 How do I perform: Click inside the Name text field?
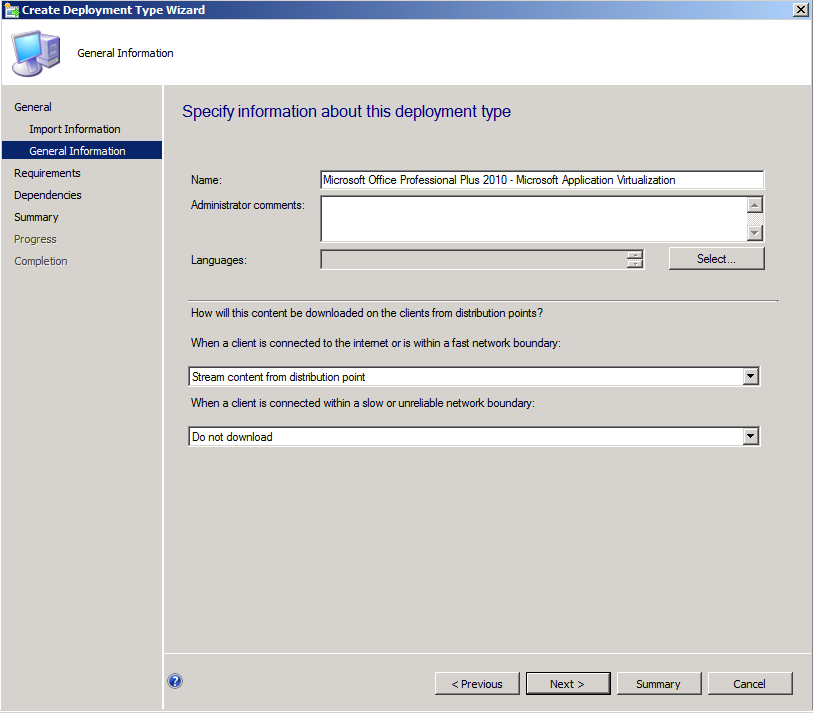[540, 180]
